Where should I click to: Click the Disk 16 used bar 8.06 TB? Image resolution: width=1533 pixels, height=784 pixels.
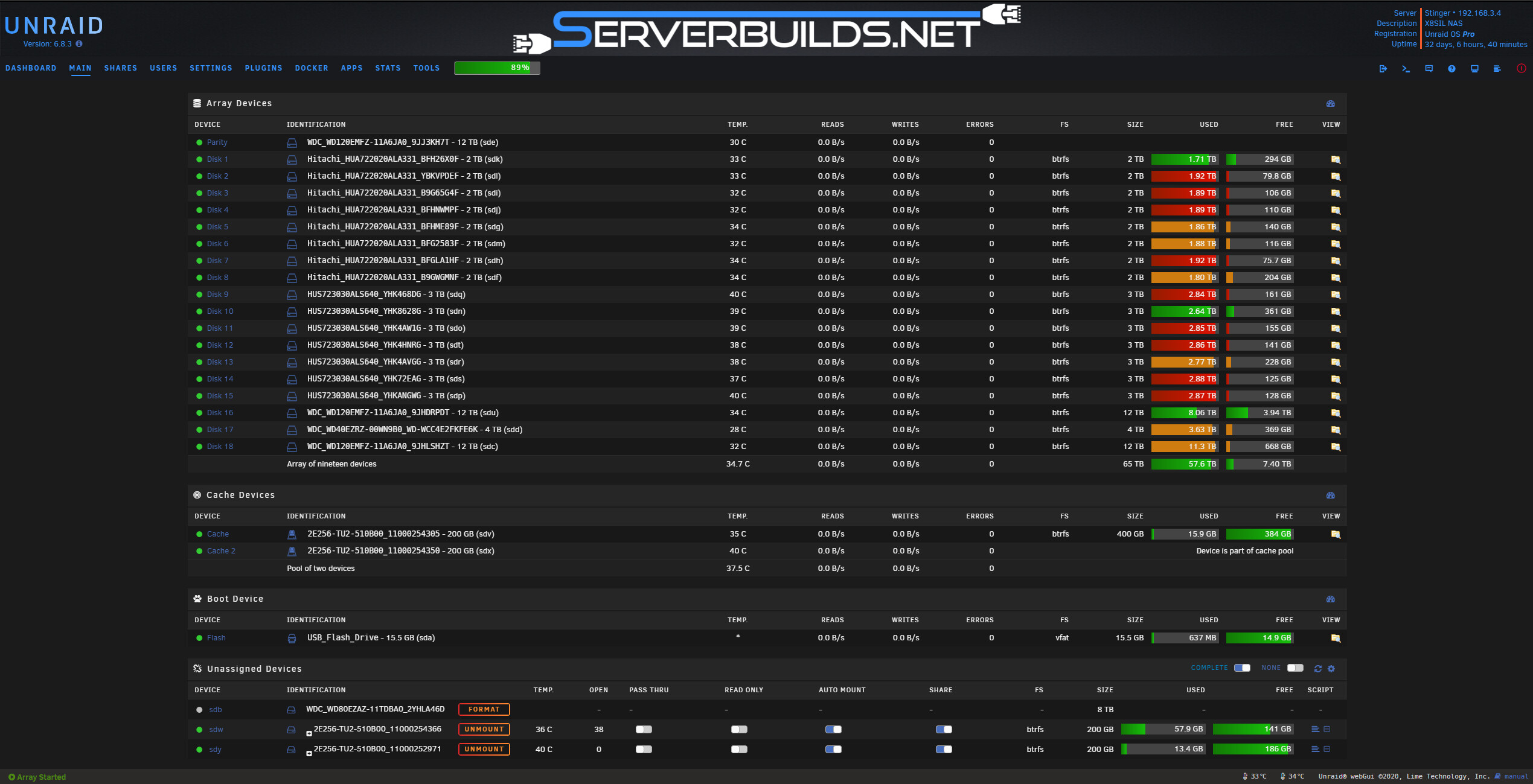coord(1185,413)
